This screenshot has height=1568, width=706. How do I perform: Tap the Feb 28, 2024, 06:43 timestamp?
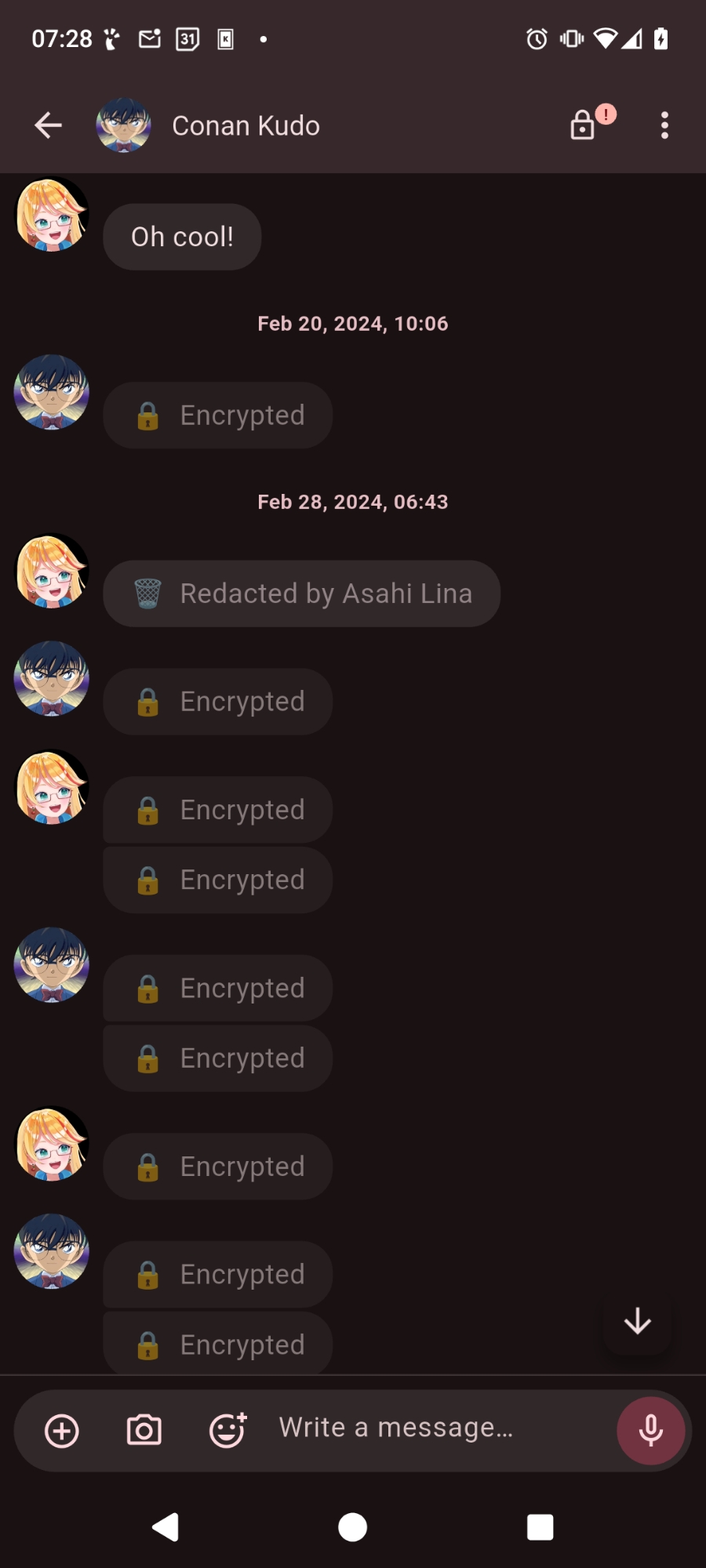point(353,502)
